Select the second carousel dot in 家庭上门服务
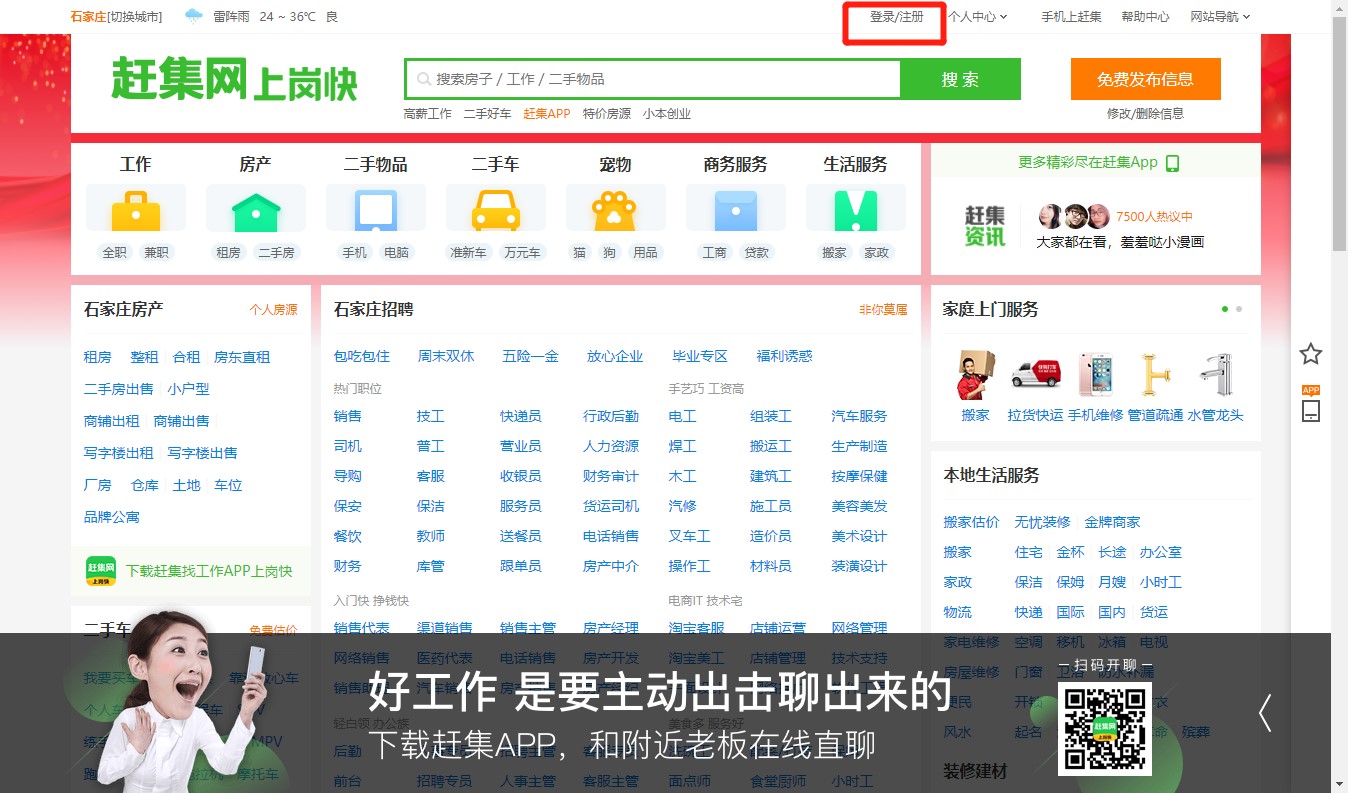The height and width of the screenshot is (793, 1348). (x=1239, y=309)
